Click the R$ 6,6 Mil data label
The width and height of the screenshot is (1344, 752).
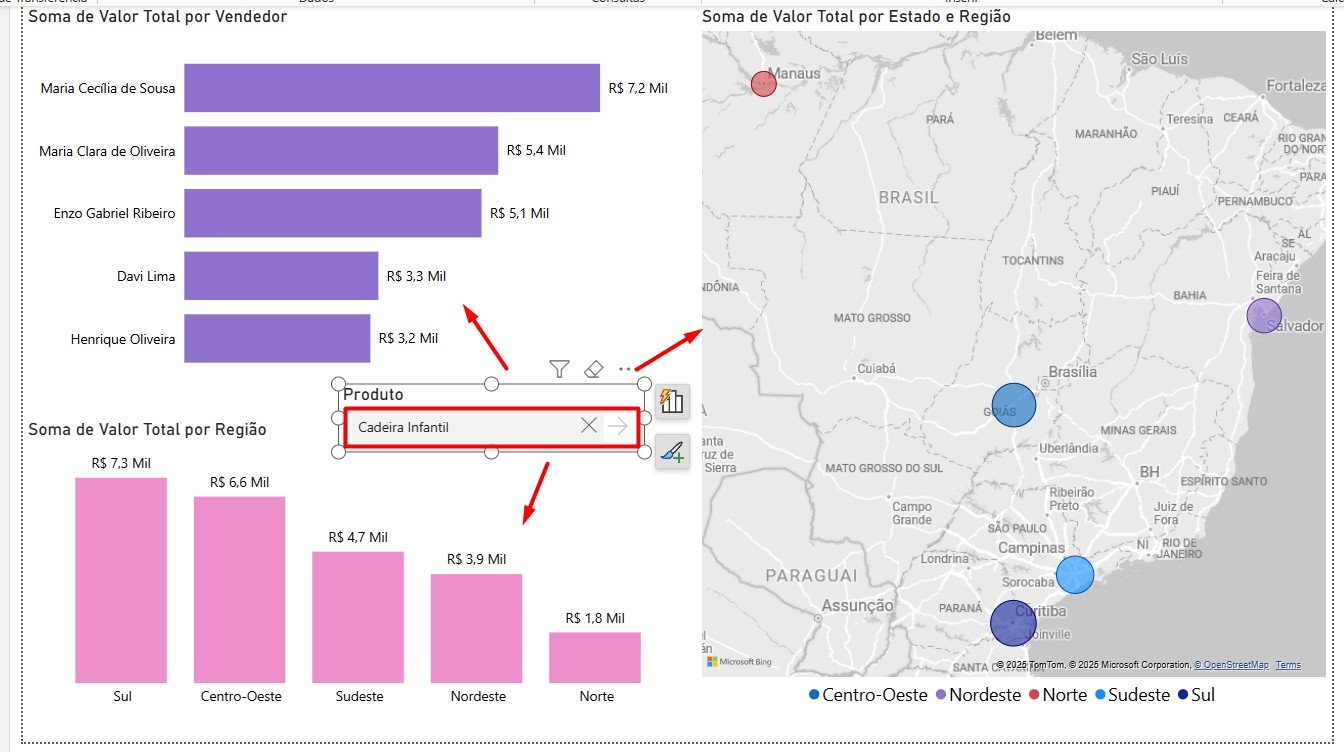click(x=240, y=482)
